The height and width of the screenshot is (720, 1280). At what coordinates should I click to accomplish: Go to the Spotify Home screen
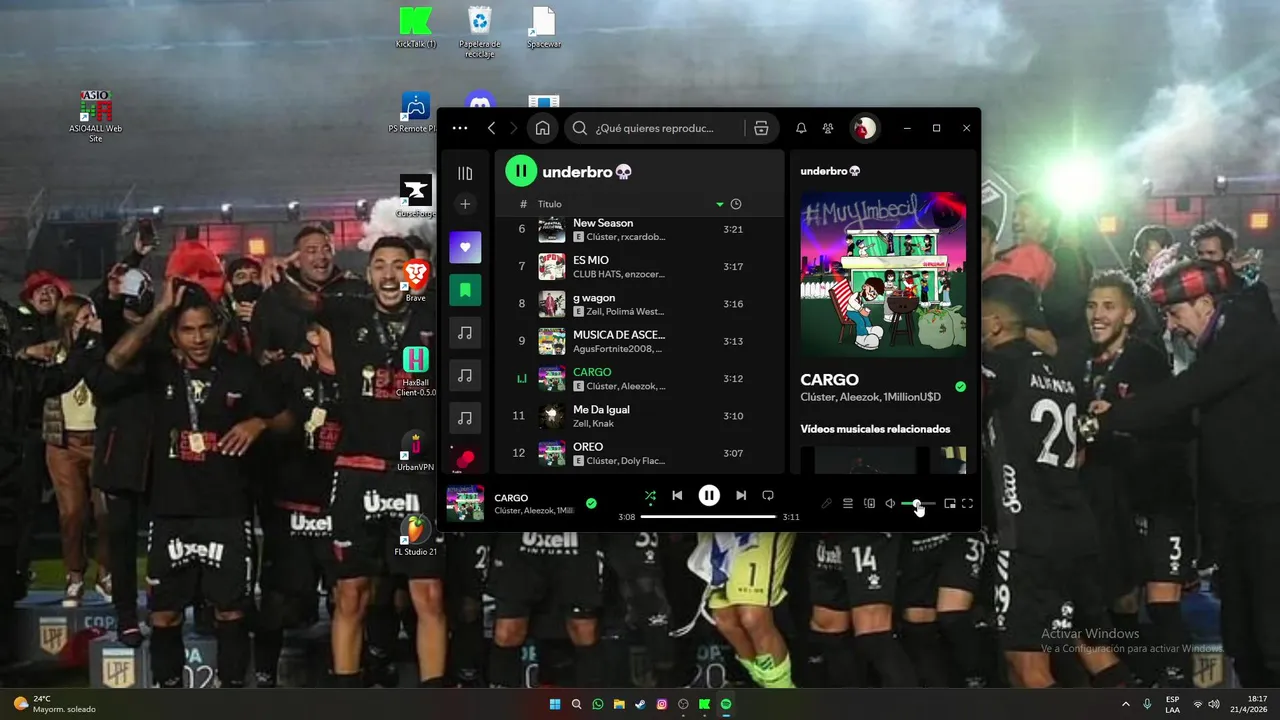coord(542,128)
